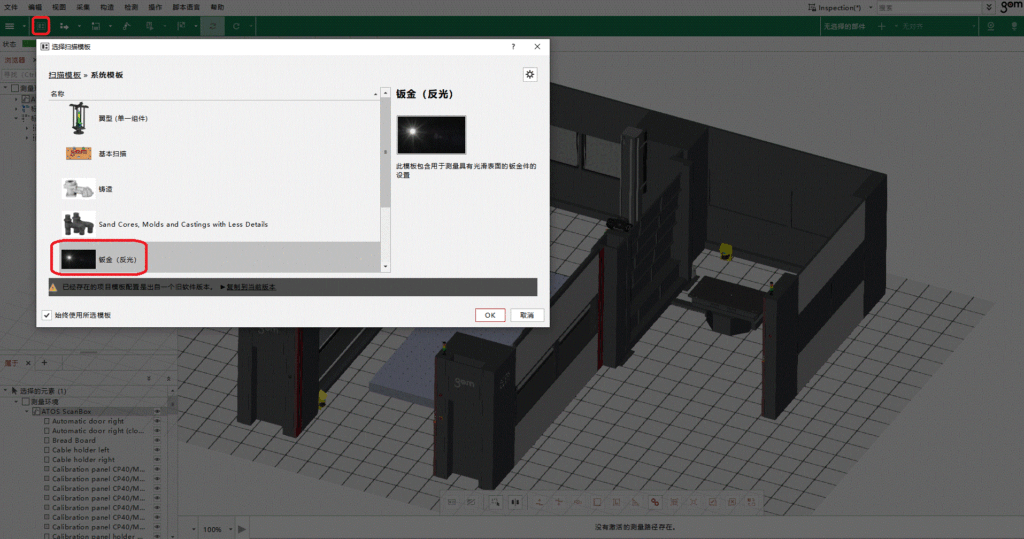Confirm the dialog with OK
This screenshot has width=1024, height=539.
pos(490,315)
